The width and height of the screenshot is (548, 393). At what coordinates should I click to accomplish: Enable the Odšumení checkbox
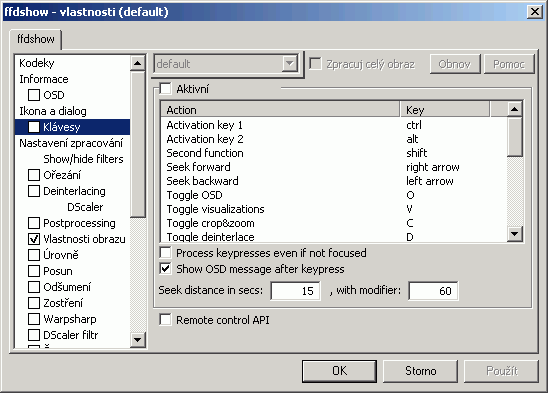pos(34,287)
